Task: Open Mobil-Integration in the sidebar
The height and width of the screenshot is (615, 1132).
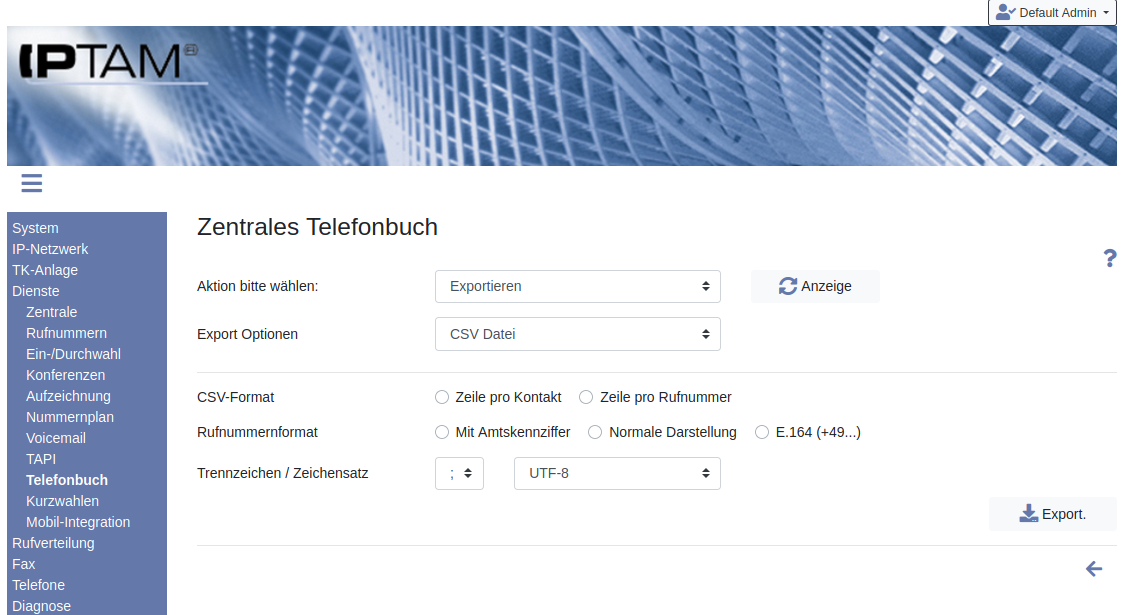Action: 78,522
